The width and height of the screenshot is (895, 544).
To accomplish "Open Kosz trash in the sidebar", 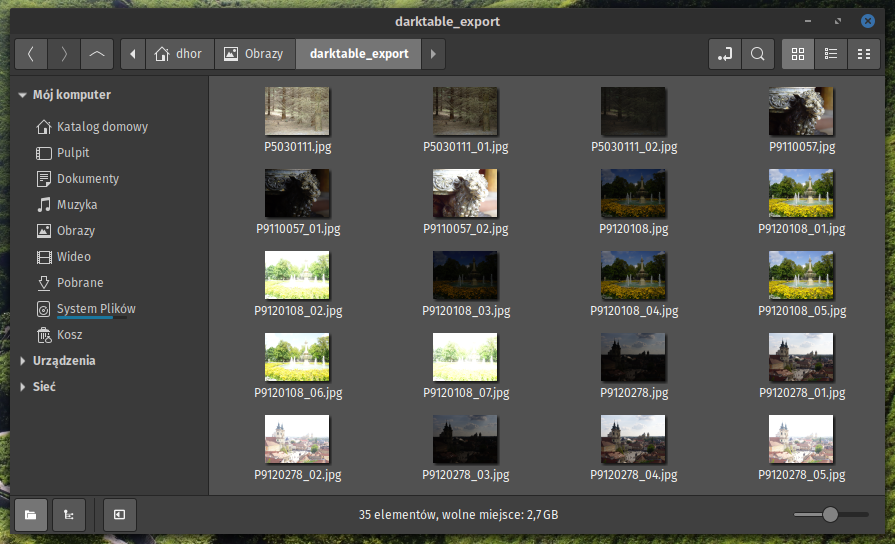I will pos(59,335).
